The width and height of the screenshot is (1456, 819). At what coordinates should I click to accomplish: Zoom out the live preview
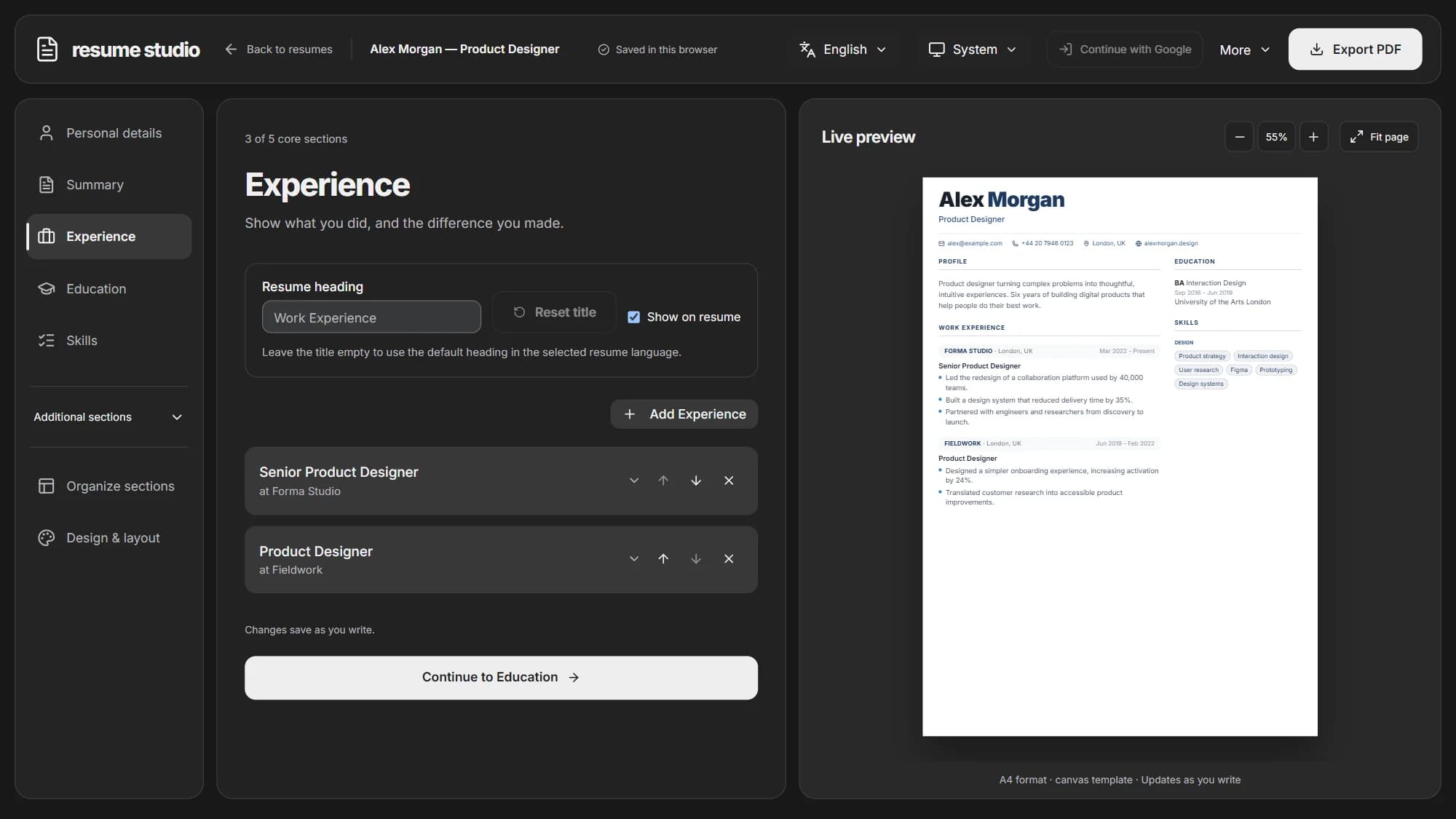tap(1239, 137)
